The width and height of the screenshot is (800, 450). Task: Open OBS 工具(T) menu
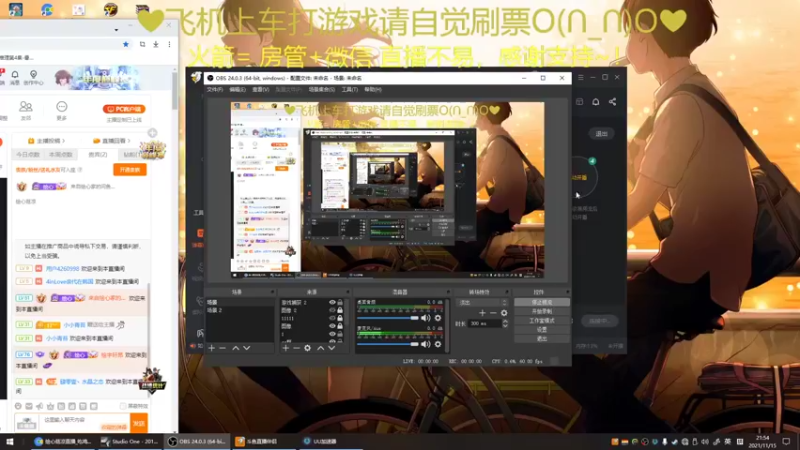point(349,89)
